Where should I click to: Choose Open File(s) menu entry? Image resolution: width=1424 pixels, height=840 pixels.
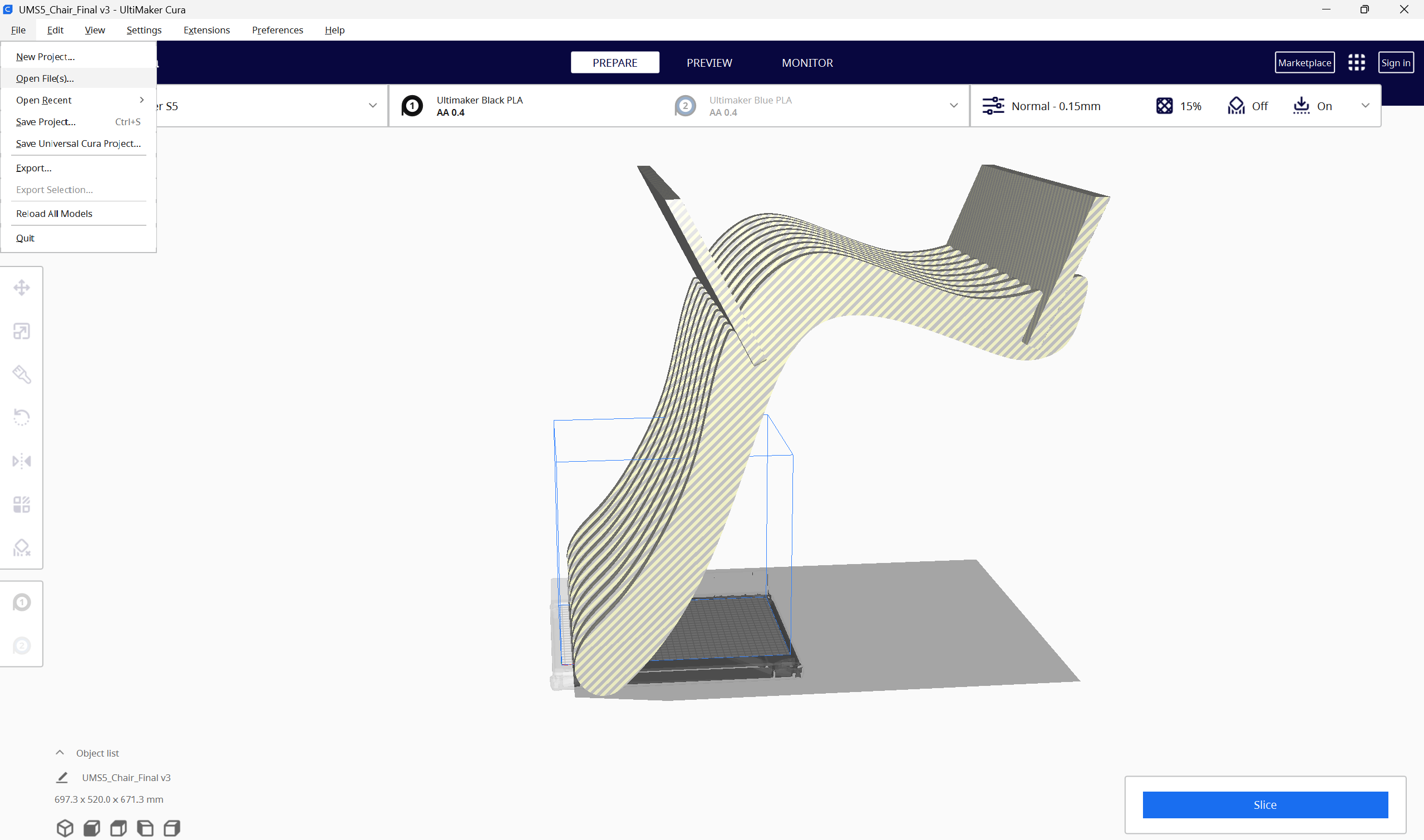[78, 78]
